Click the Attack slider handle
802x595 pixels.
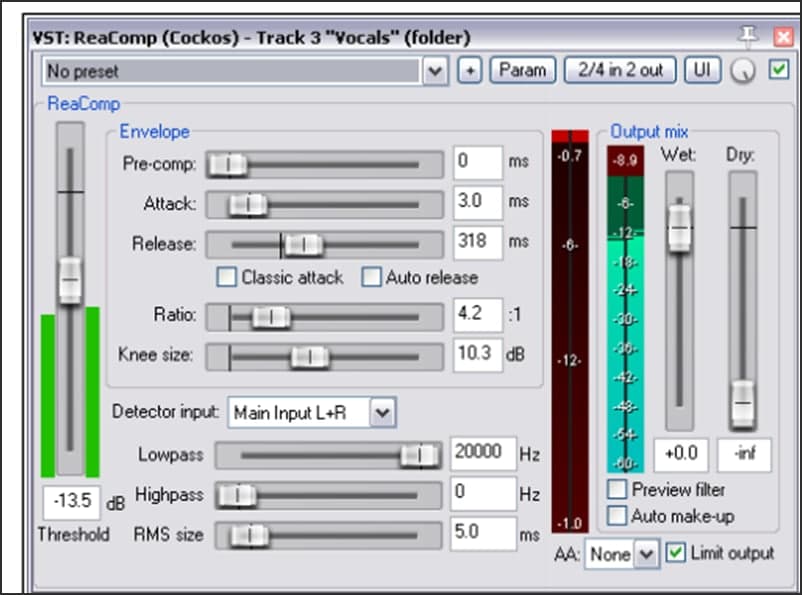click(x=248, y=205)
